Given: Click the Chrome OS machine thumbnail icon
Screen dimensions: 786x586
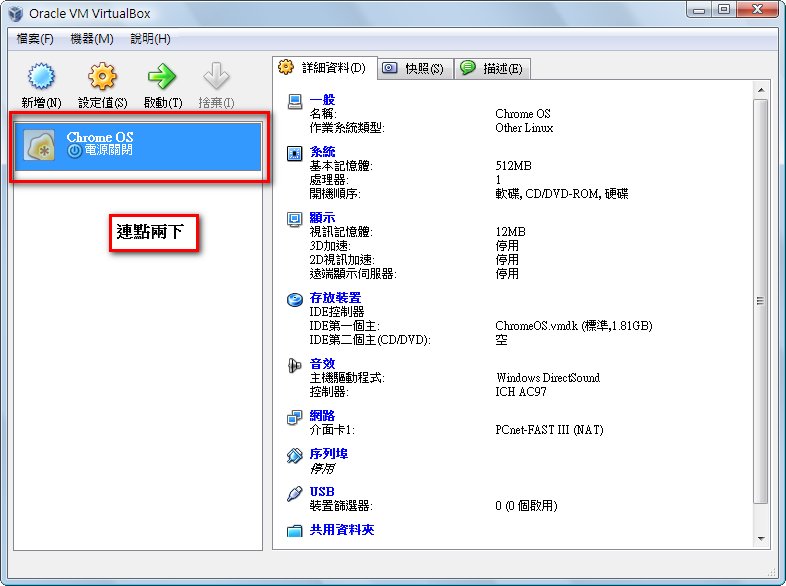Looking at the screenshot, I should pos(40,146).
